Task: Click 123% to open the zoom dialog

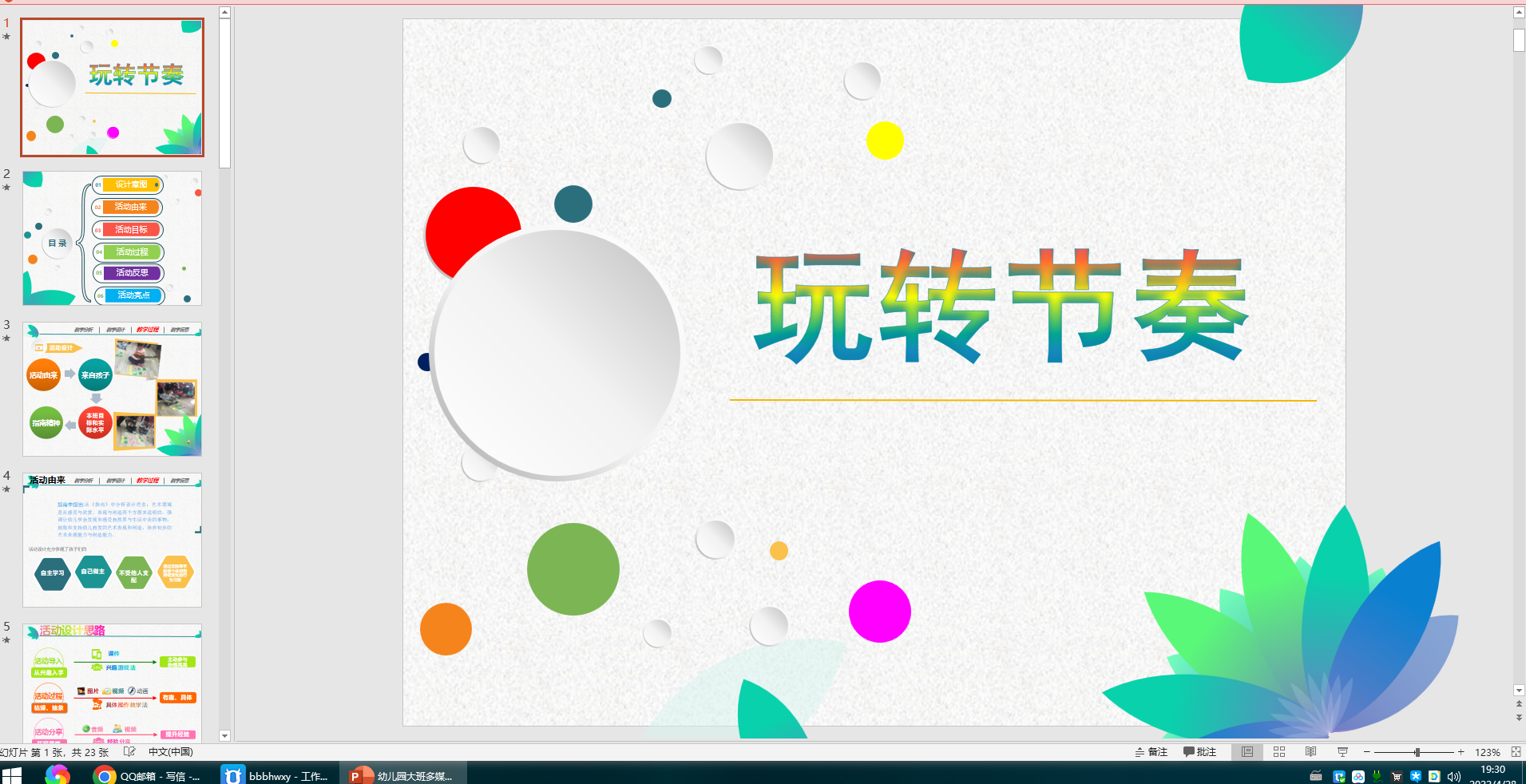Action: click(1485, 751)
